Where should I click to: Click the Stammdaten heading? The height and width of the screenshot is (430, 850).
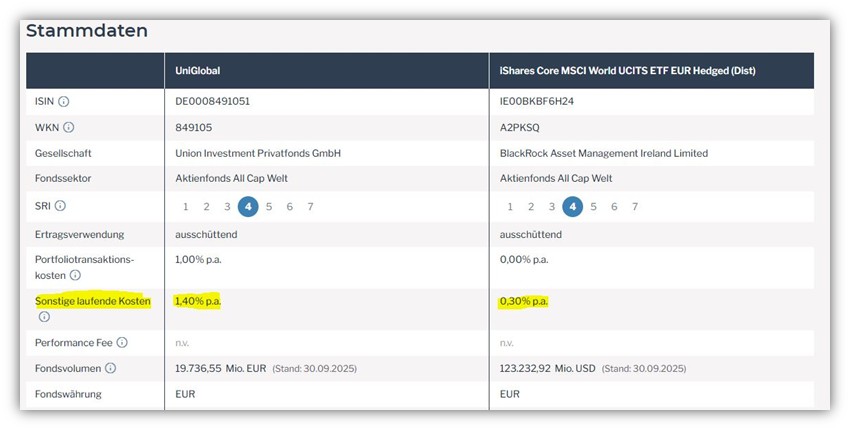tap(87, 31)
